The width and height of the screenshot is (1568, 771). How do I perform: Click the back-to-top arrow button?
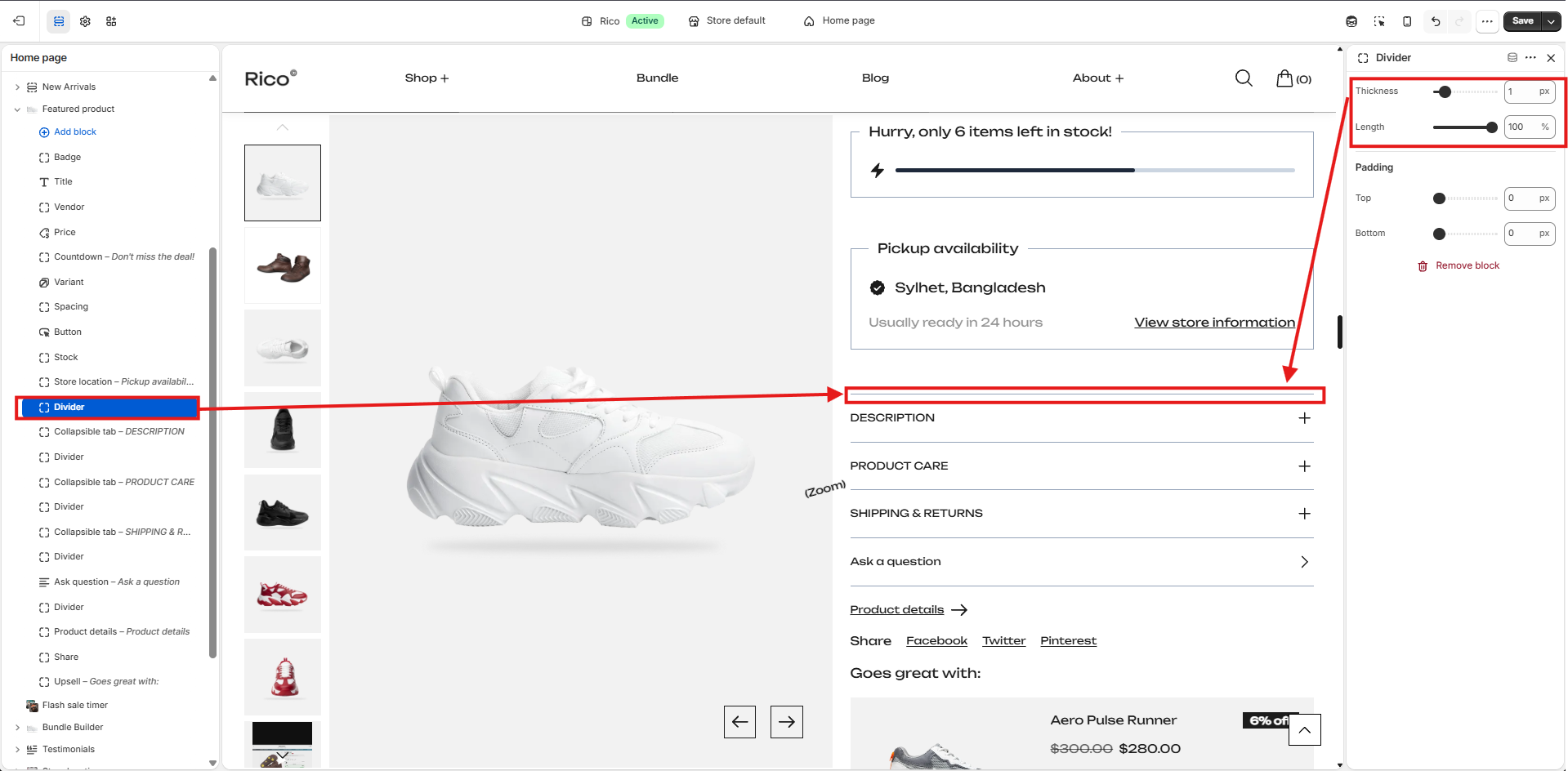coord(1305,730)
